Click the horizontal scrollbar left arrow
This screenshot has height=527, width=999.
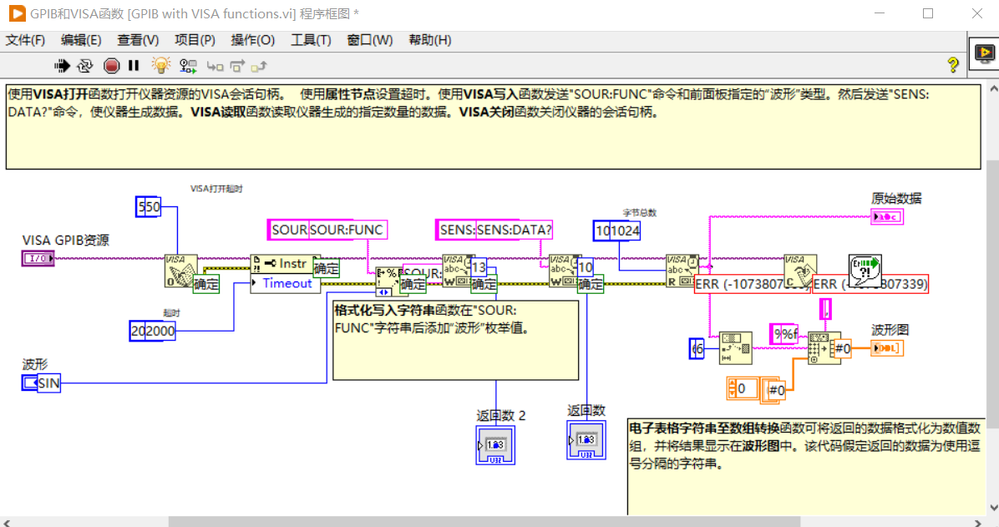tap(6, 522)
